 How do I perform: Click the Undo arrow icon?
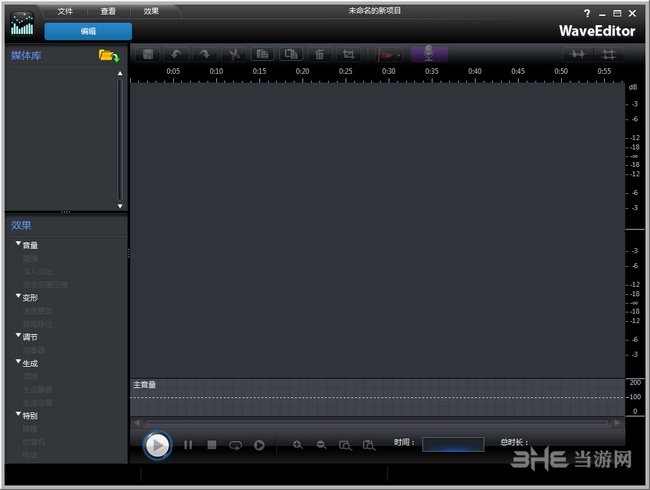(176, 54)
